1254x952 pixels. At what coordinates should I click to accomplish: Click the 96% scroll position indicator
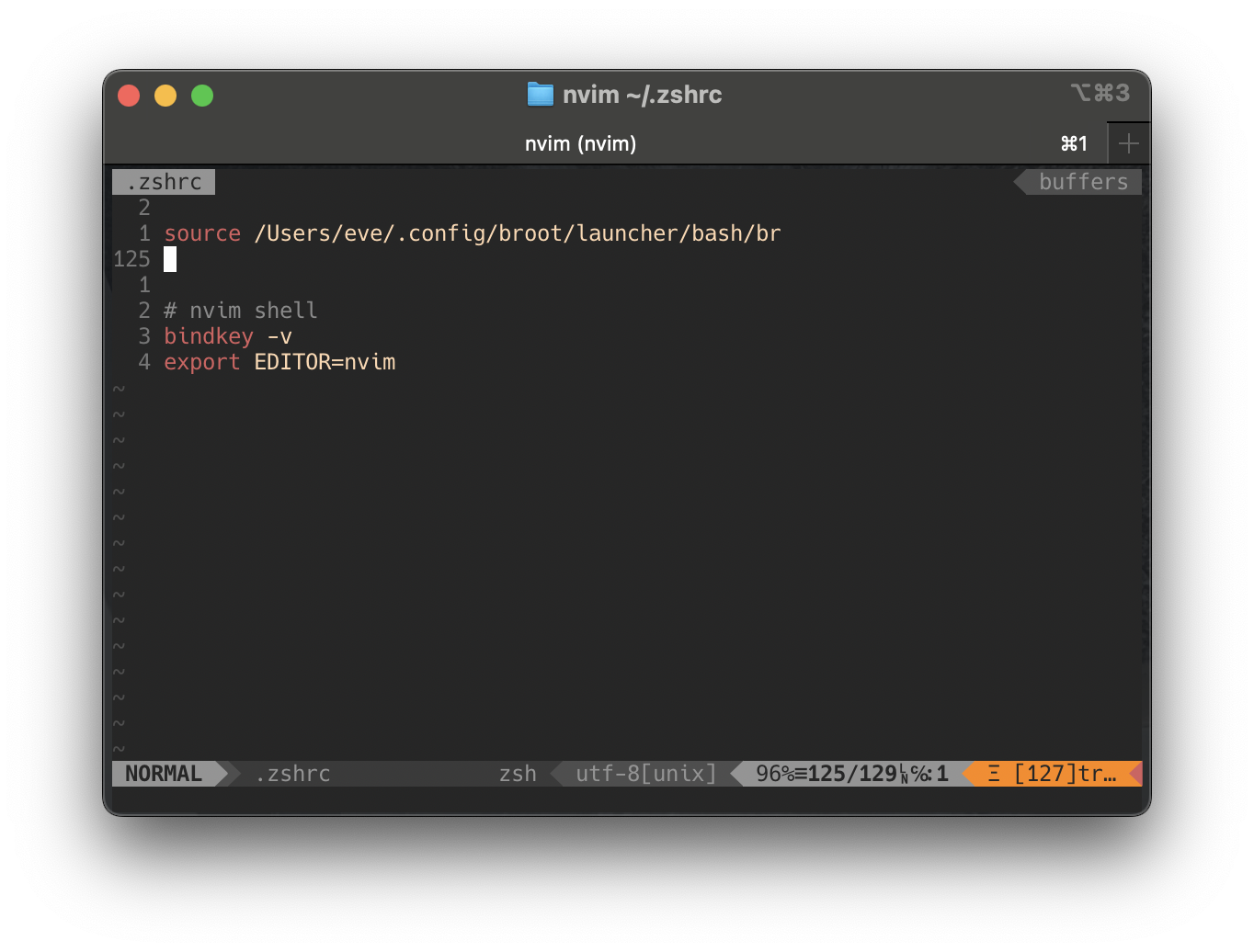[772, 773]
